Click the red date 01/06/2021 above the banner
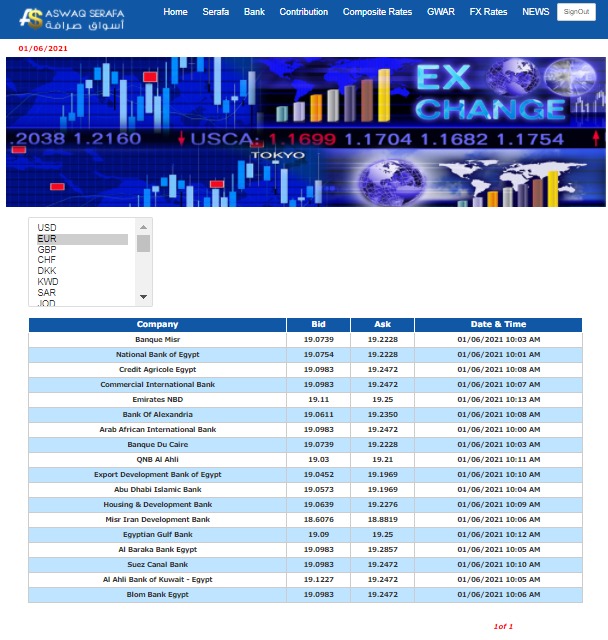This screenshot has height=640, width=608. click(43, 49)
